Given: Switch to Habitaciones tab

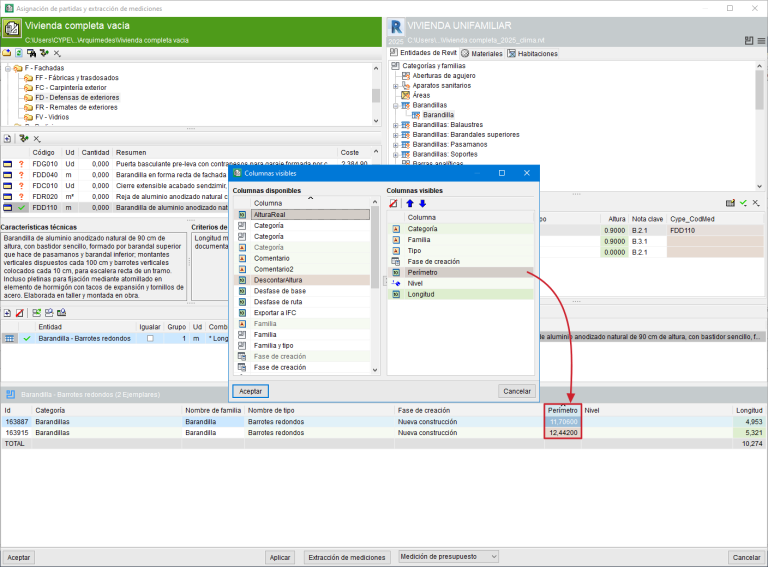Looking at the screenshot, I should 532,53.
